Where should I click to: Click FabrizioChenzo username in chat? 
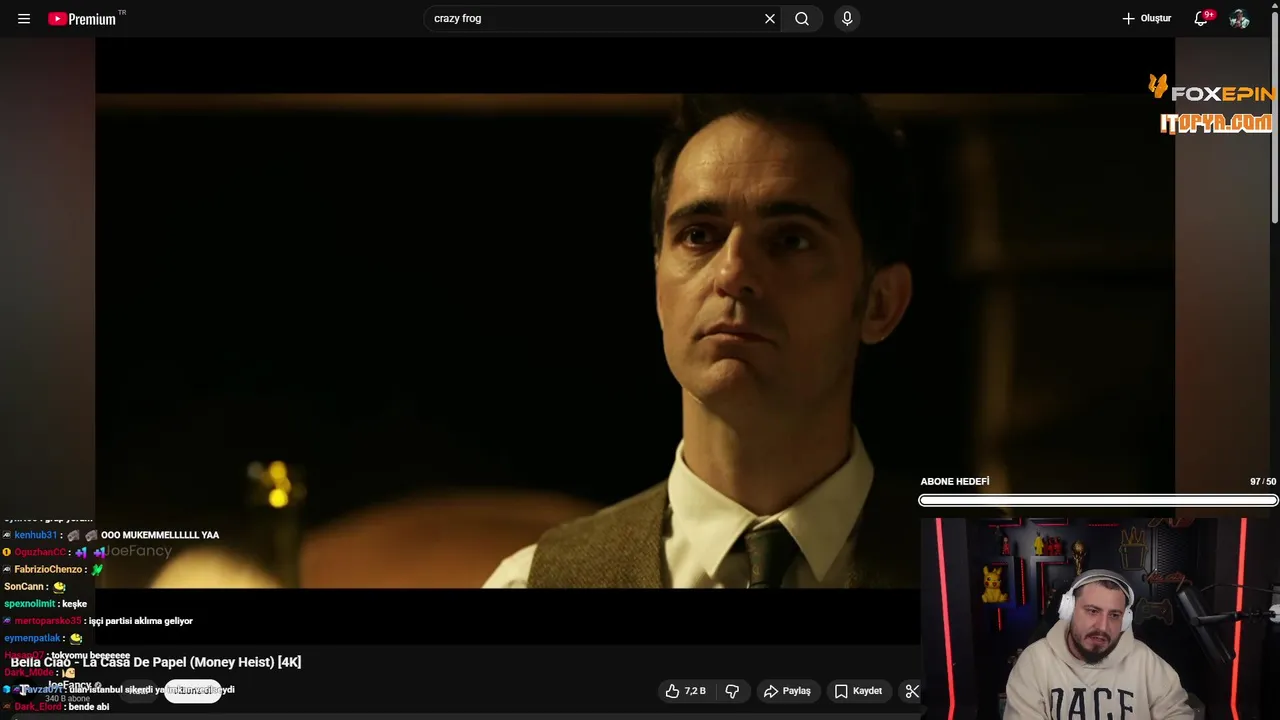coord(48,569)
